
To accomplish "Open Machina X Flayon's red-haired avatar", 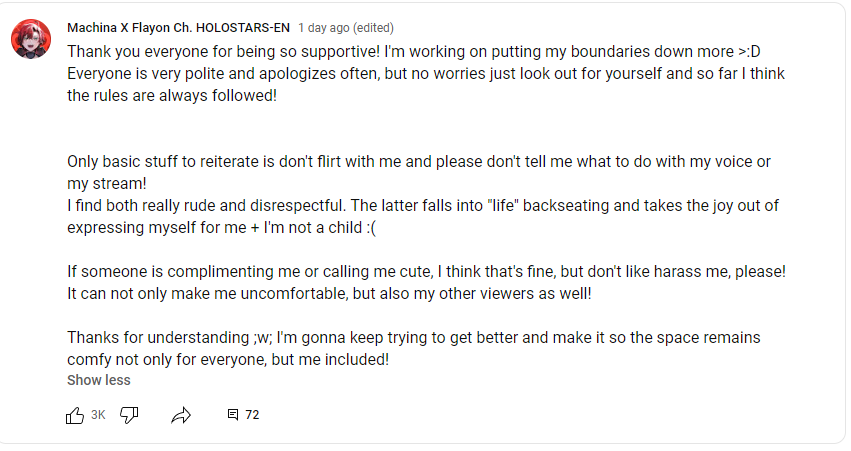I will coord(31,39).
